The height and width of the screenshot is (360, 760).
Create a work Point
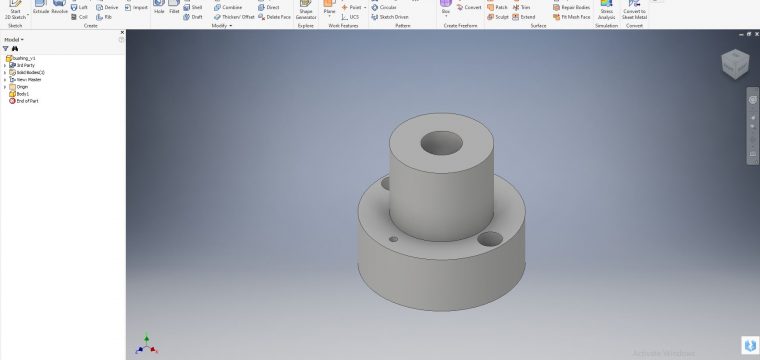(x=351, y=7)
